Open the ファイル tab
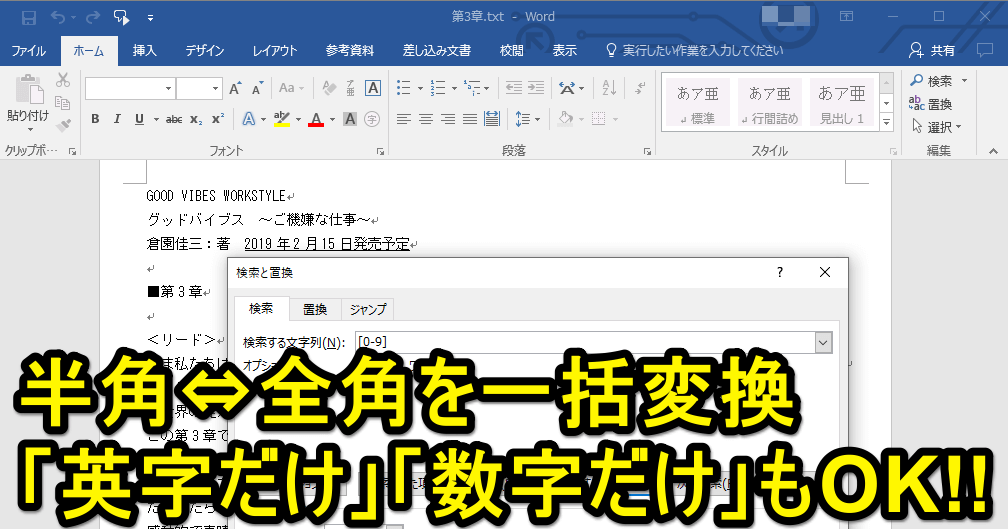The width and height of the screenshot is (1008, 529). (x=29, y=51)
